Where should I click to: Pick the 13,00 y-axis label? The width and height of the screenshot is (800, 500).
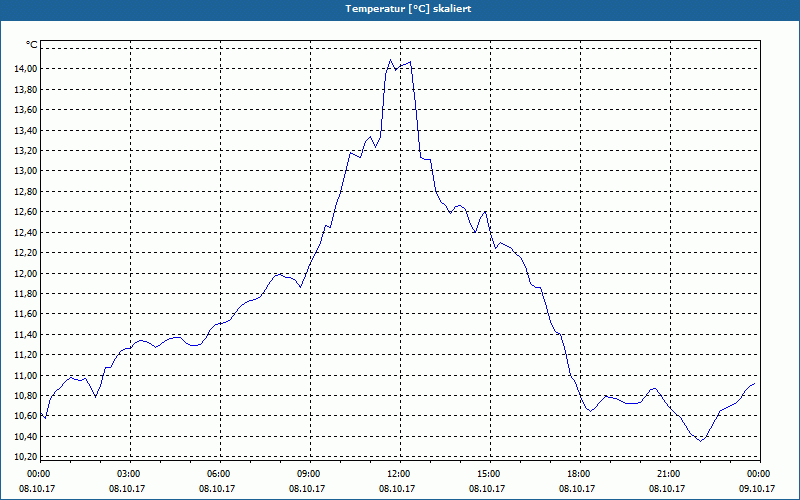pyautogui.click(x=25, y=171)
